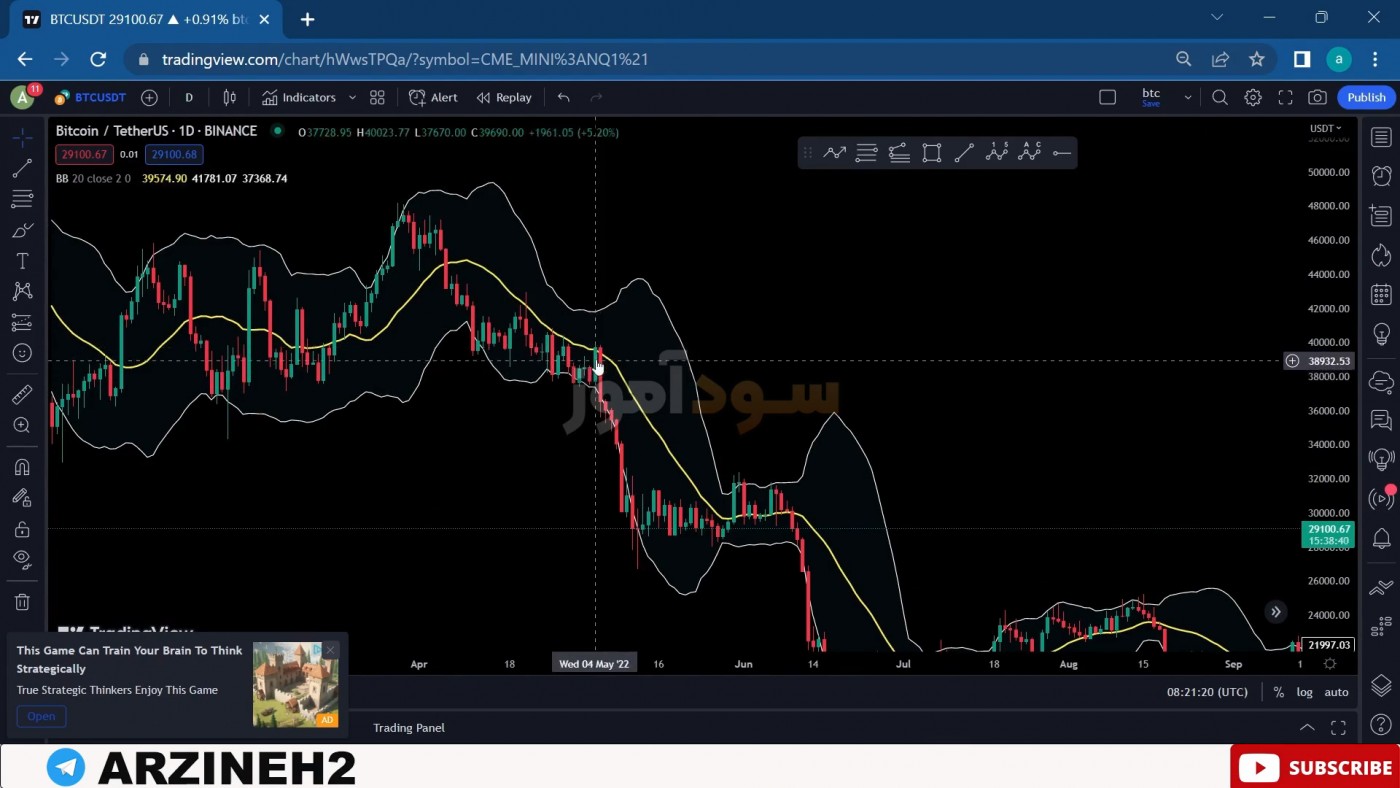Open the brush drawing tool
Image resolution: width=1400 pixels, height=788 pixels.
coord(22,230)
